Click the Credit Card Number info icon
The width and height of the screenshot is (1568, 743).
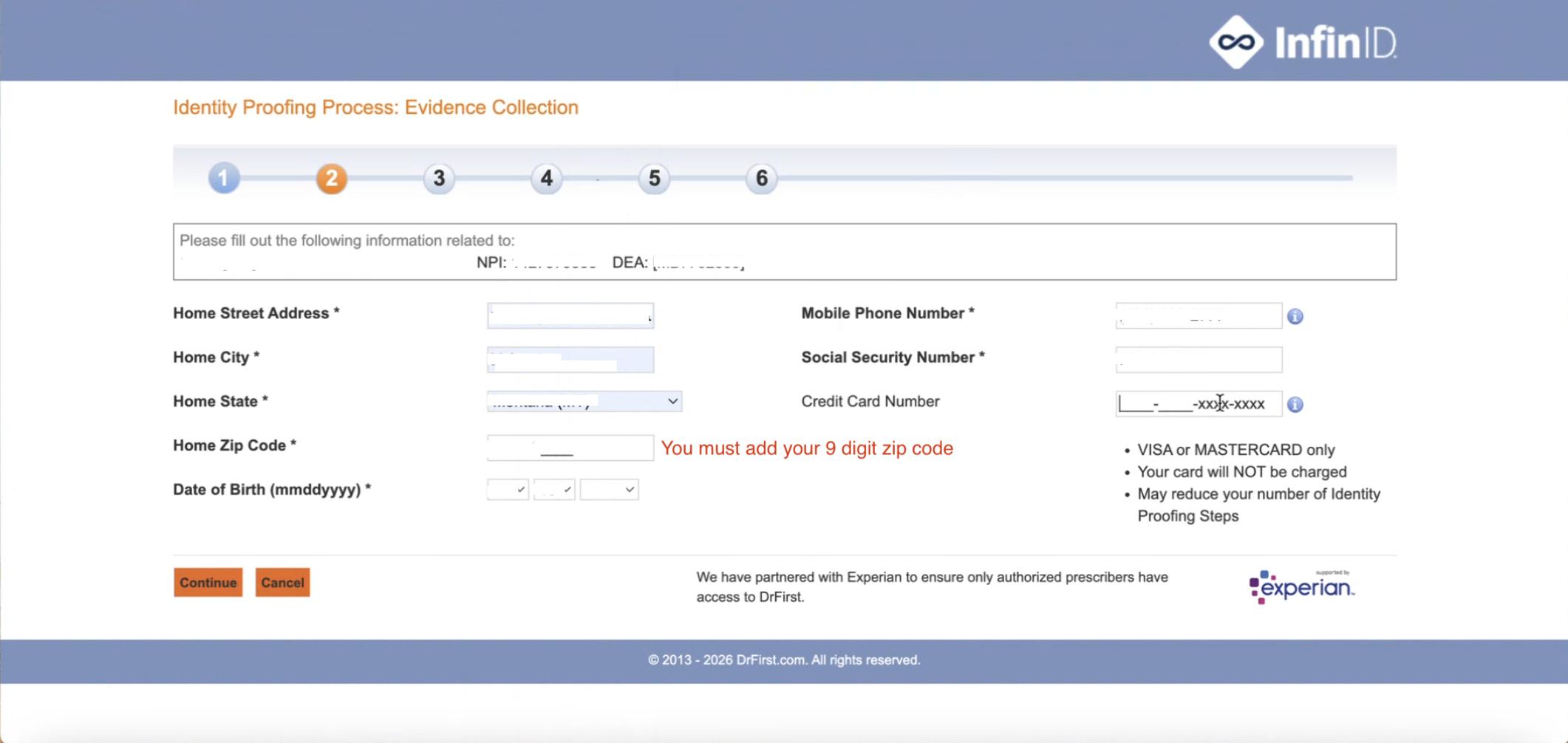[1295, 404]
